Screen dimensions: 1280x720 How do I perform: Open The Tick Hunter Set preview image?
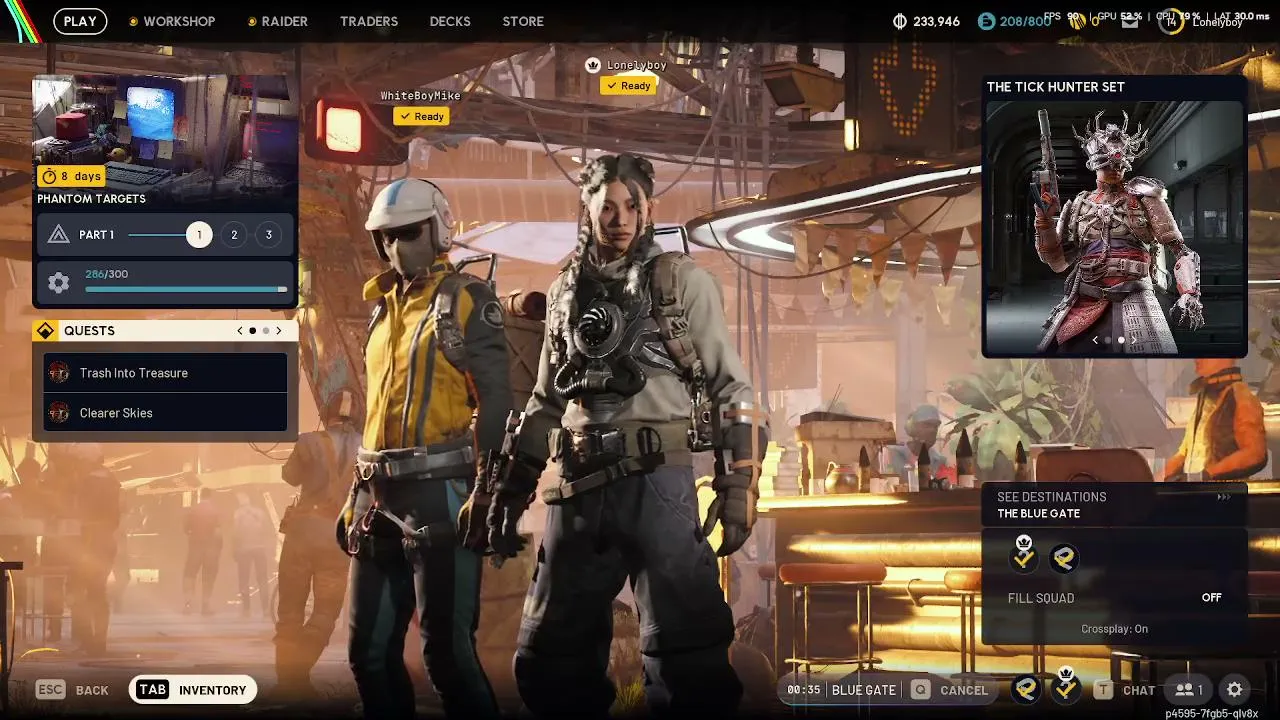[1114, 227]
